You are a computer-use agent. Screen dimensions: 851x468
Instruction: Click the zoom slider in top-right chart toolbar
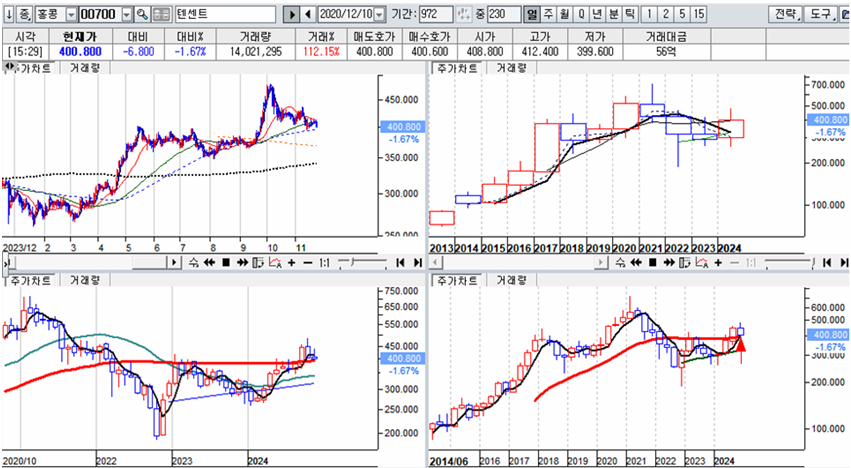pyautogui.click(x=789, y=263)
